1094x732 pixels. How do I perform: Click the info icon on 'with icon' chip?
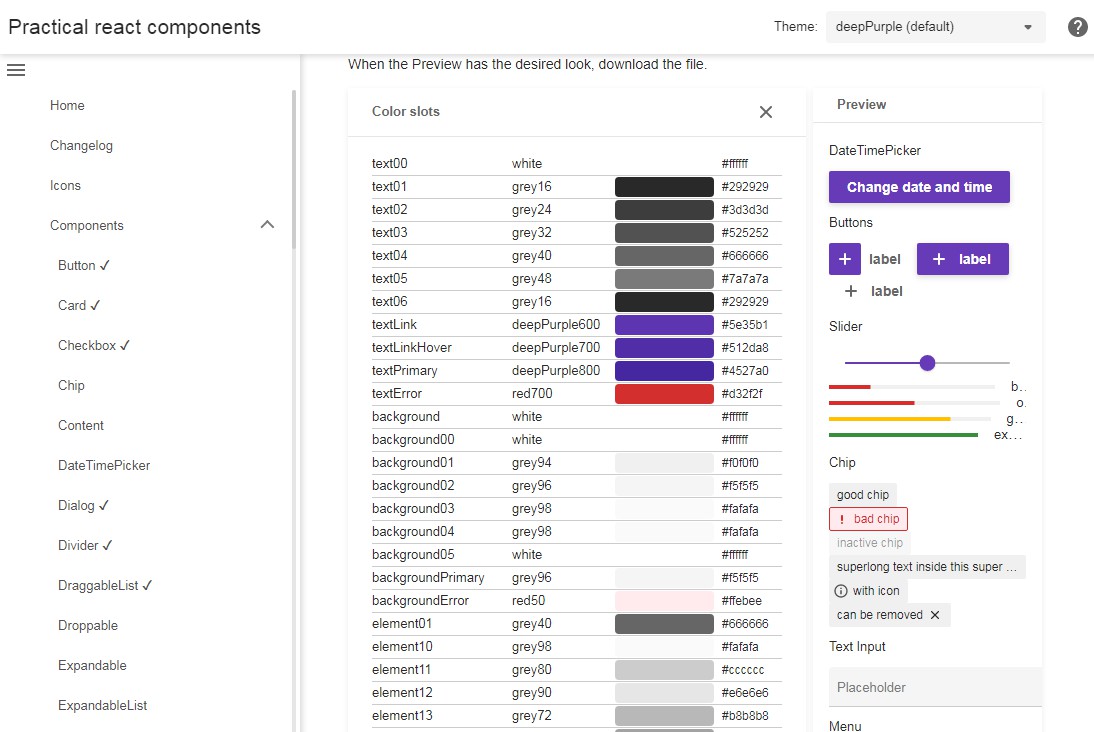coord(841,591)
